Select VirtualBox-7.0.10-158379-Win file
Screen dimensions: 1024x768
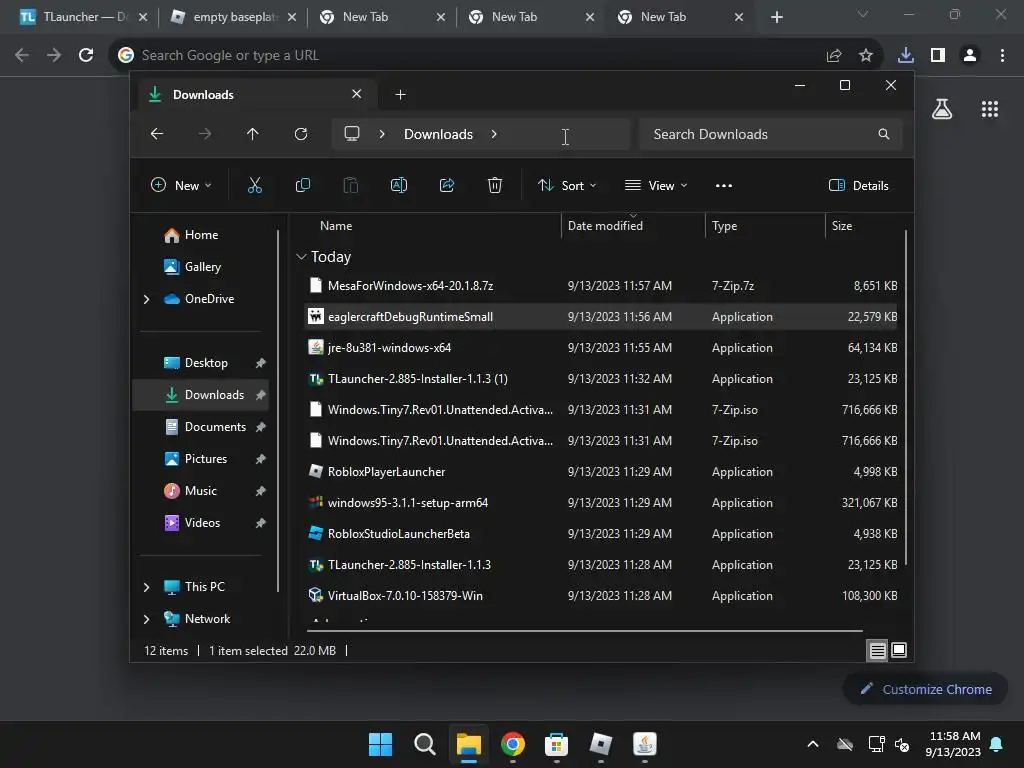(601, 596)
